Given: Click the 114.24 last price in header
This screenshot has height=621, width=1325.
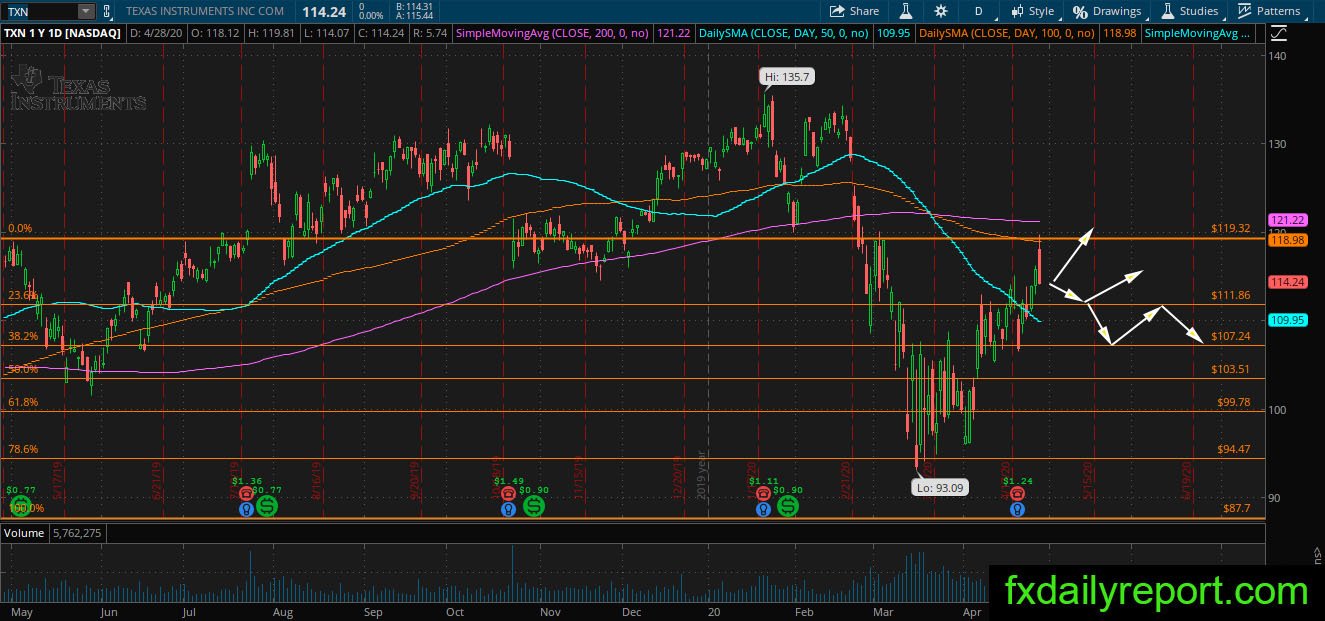Looking at the screenshot, I should (x=324, y=11).
